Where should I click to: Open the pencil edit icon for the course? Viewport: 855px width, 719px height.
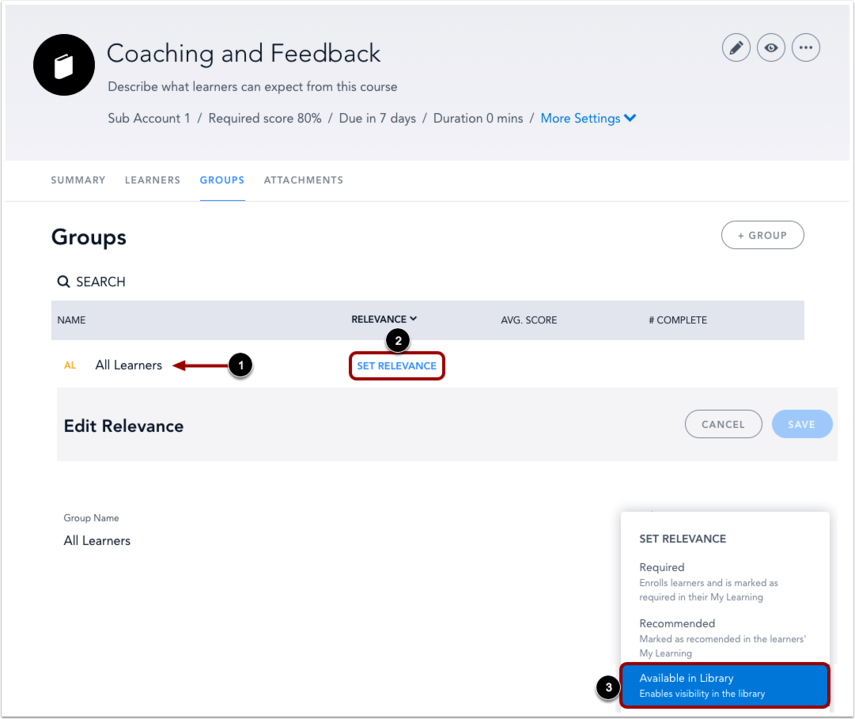736,47
